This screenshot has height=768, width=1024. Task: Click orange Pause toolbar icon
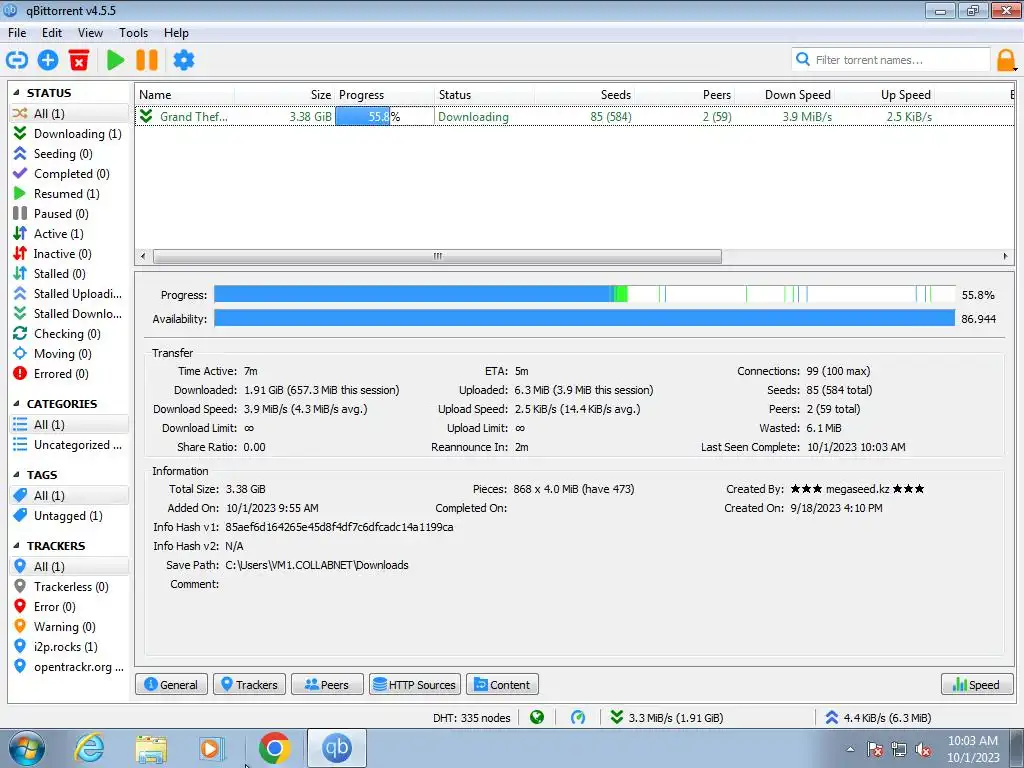pyautogui.click(x=147, y=60)
